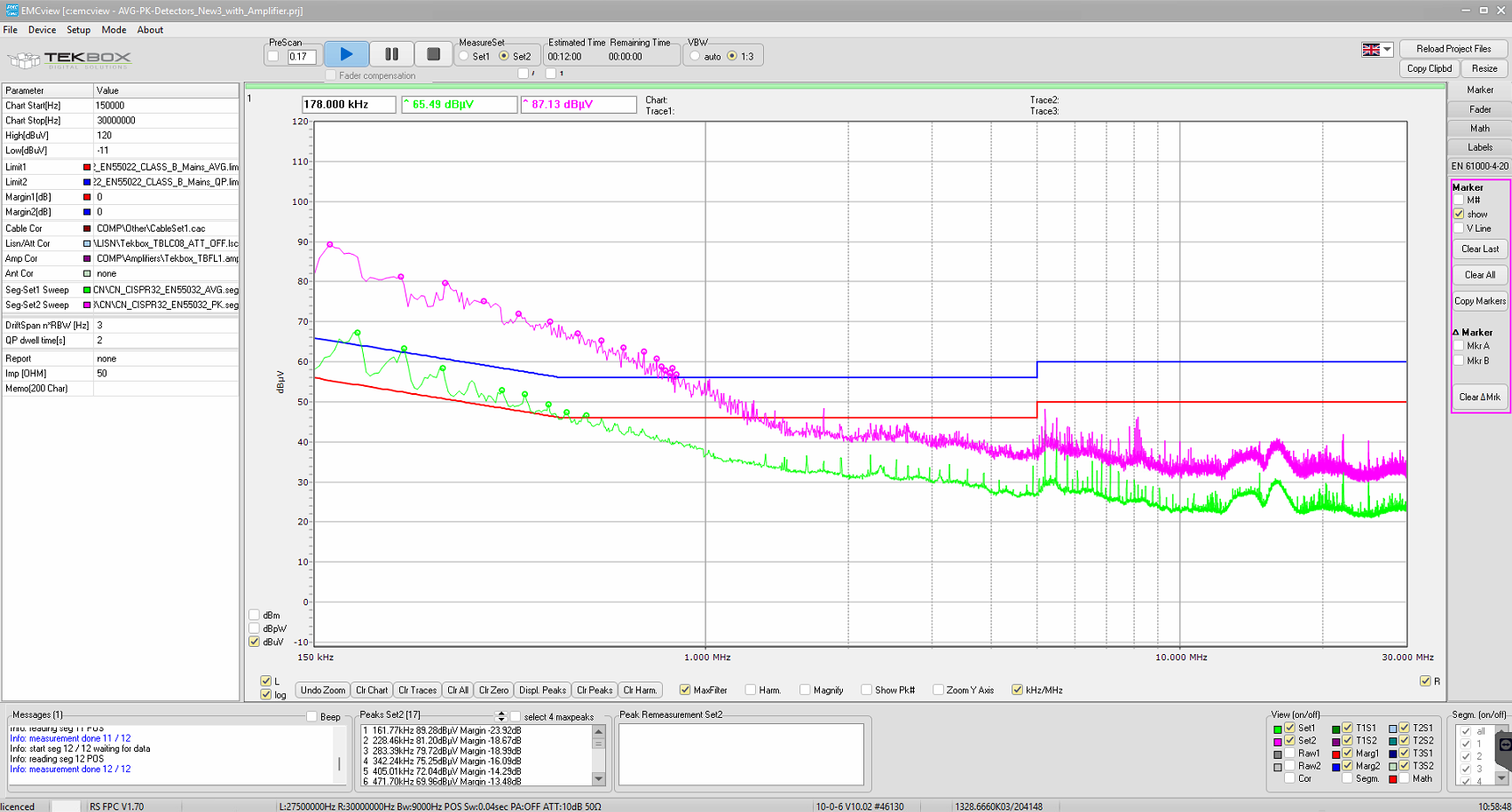Click the red Limit1 color indicator
1512x812 pixels.
87,167
